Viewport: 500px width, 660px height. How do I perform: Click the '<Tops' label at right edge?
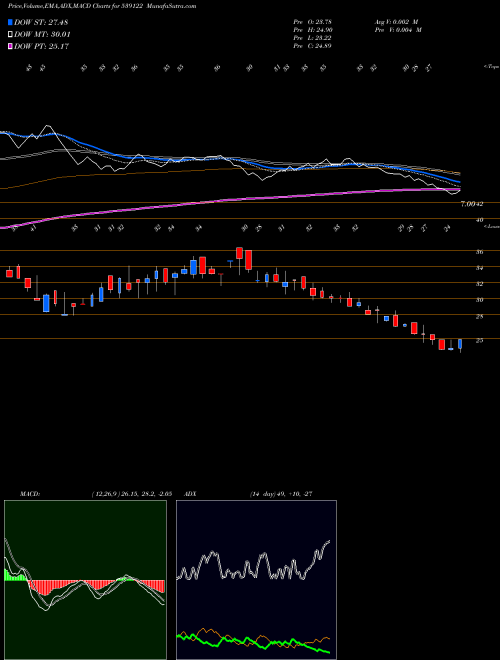pos(491,67)
